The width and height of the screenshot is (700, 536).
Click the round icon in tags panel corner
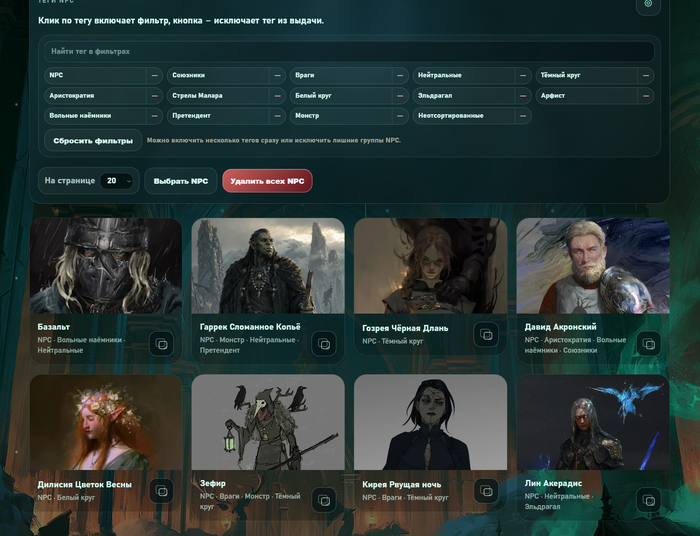coord(648,4)
